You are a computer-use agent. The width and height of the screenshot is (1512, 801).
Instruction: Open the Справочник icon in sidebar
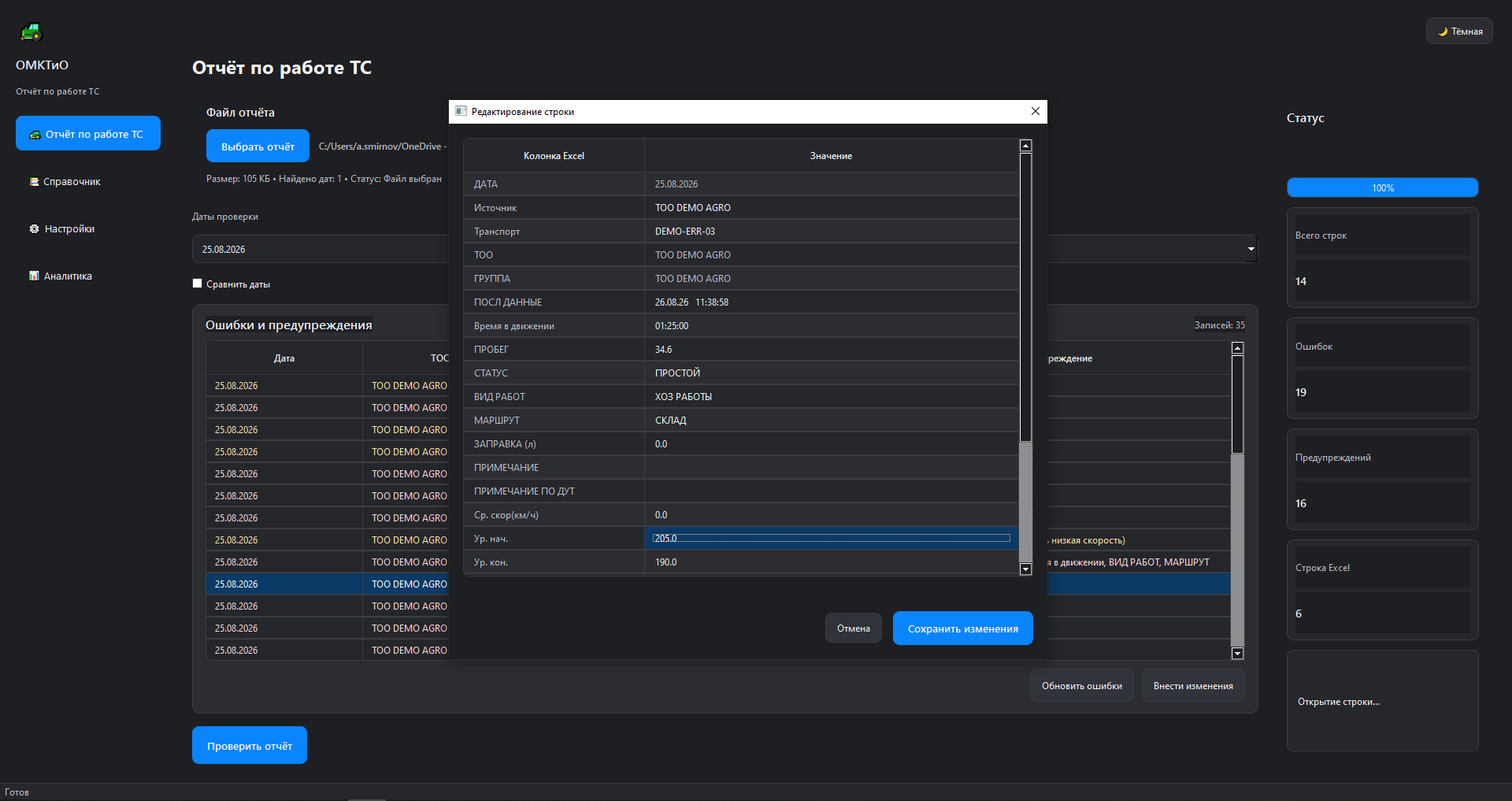34,182
